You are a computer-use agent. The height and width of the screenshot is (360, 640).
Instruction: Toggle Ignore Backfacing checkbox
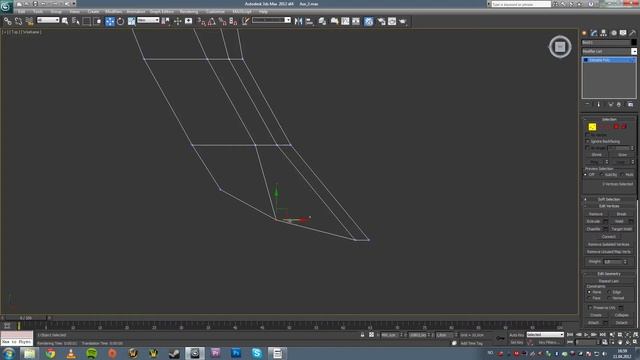click(x=588, y=141)
